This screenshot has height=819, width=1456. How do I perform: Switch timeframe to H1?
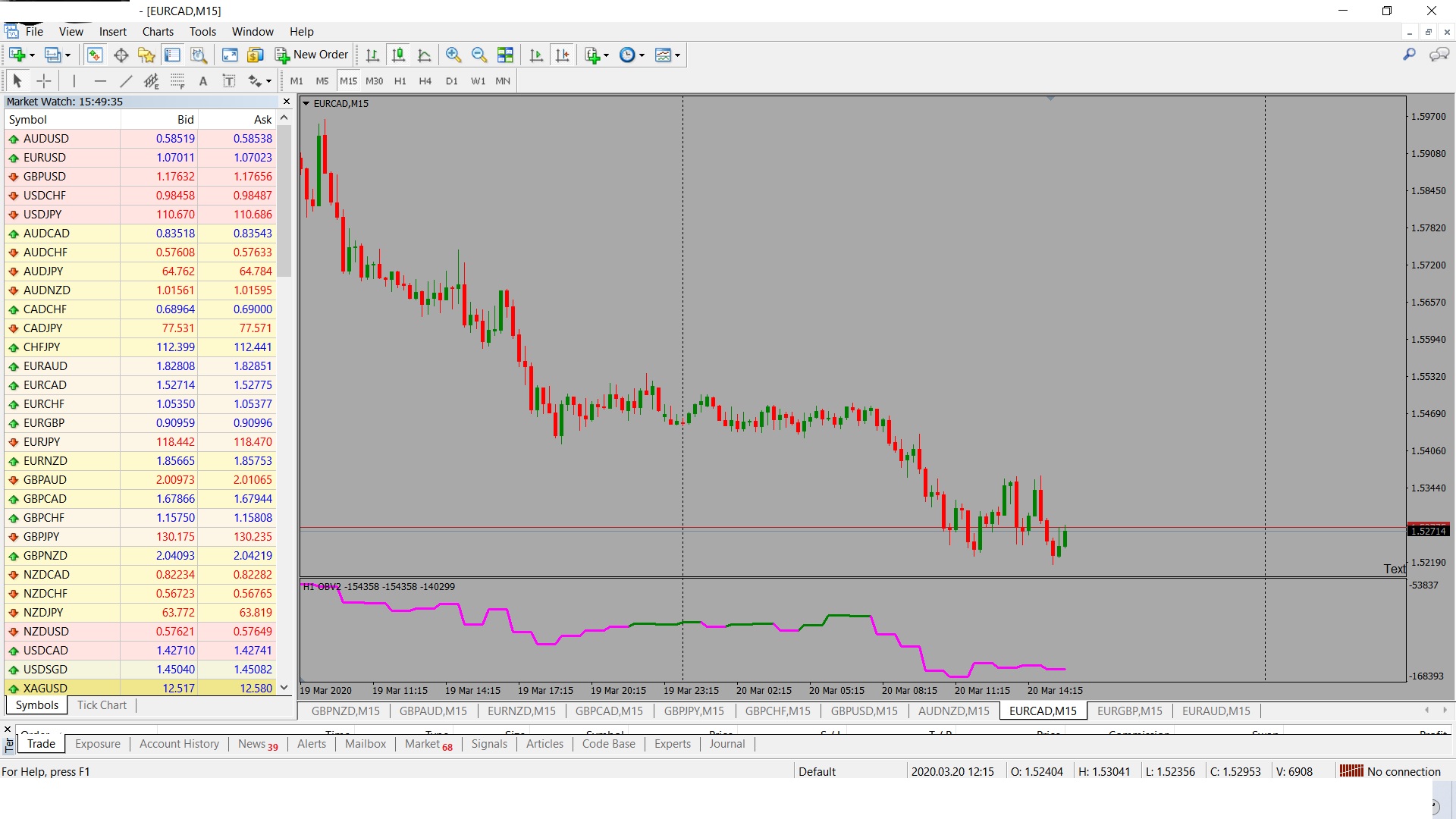tap(400, 81)
